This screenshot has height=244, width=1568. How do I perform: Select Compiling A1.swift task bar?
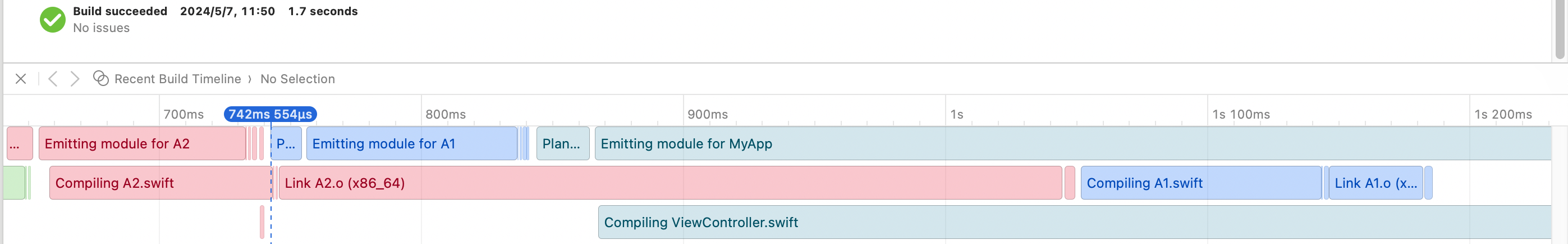pyautogui.click(x=1201, y=183)
